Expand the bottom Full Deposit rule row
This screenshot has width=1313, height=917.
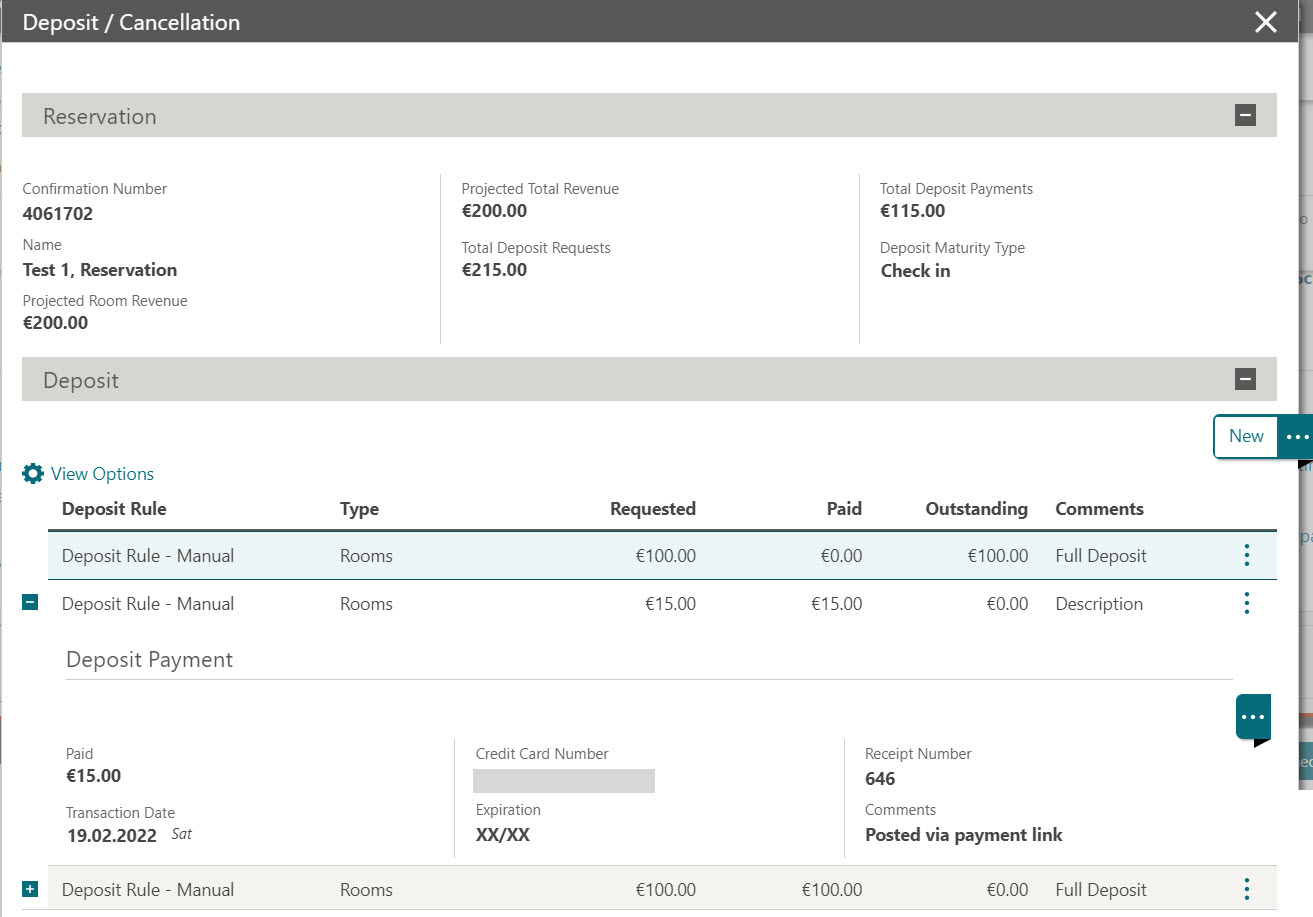point(27,887)
